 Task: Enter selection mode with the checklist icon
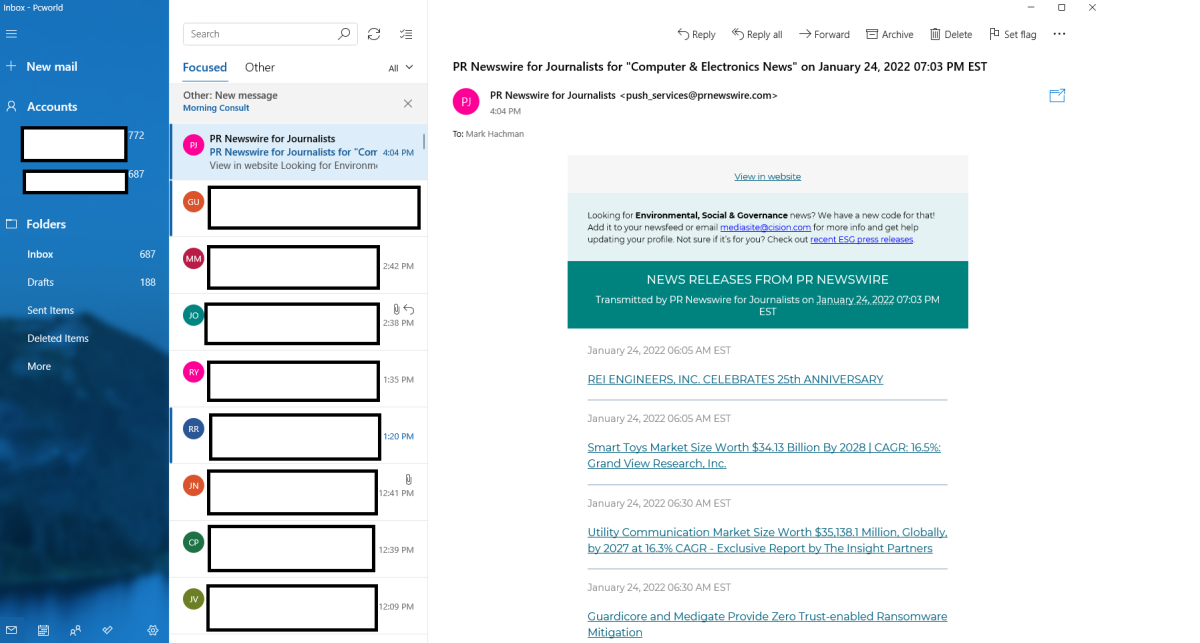pos(406,34)
